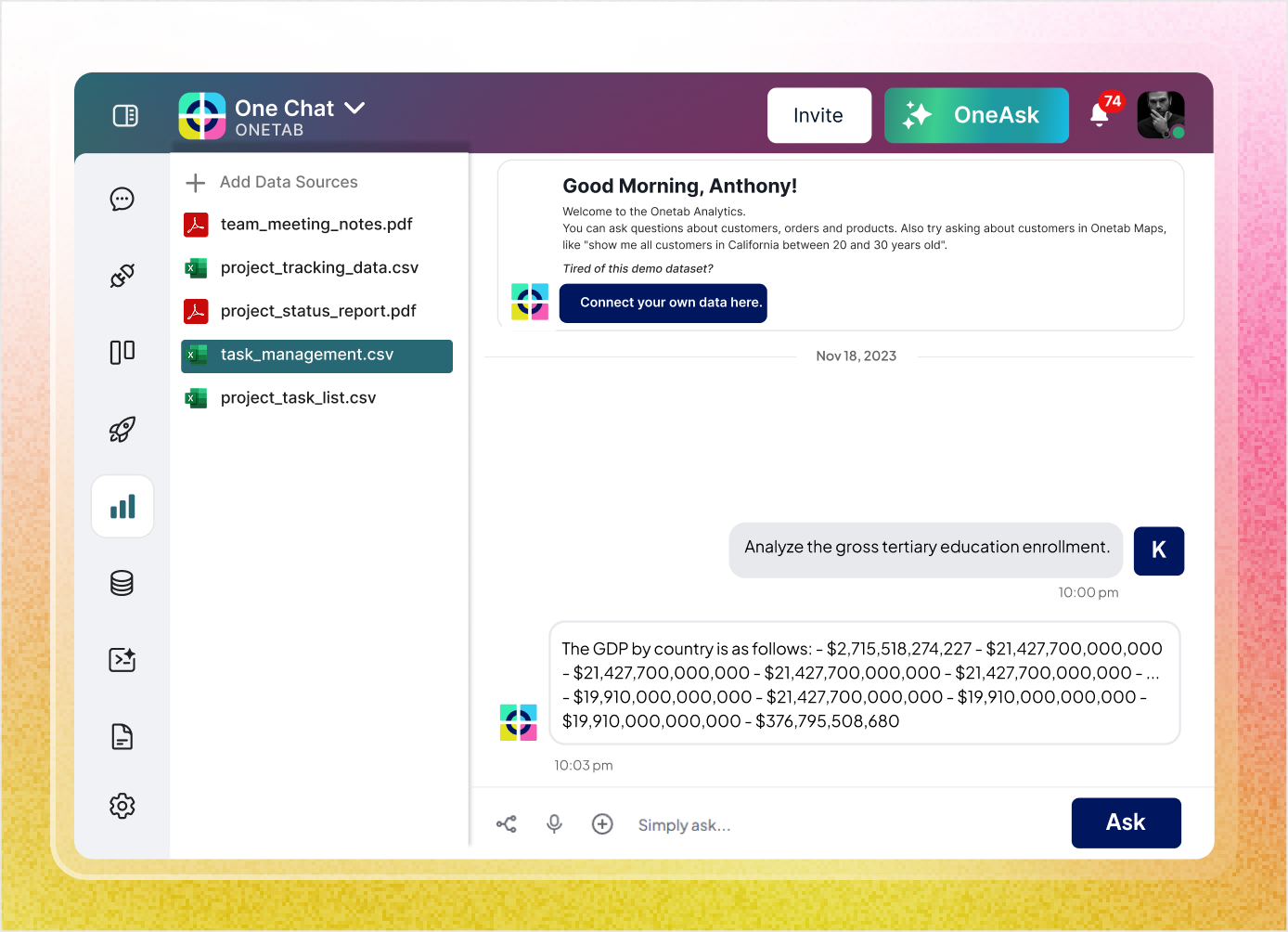Click the OneAsk button

(x=976, y=115)
